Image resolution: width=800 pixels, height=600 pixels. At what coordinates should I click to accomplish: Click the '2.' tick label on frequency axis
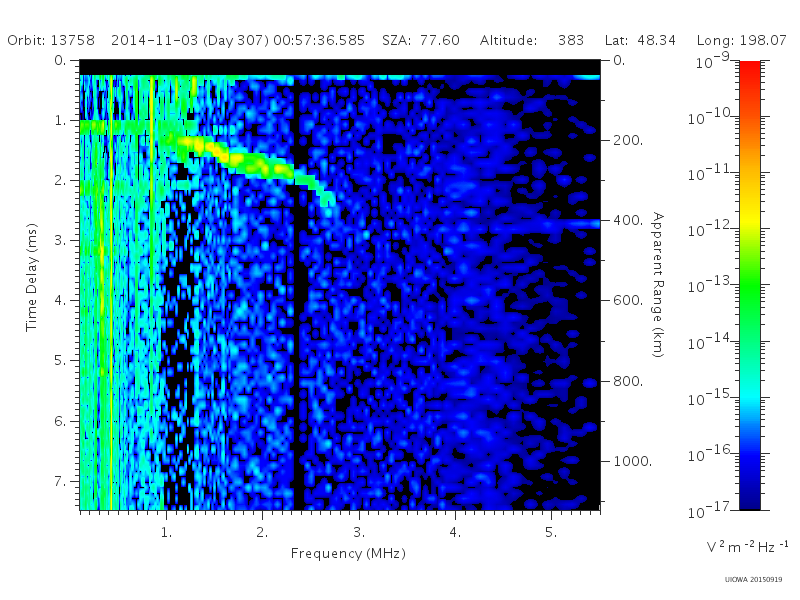point(262,532)
